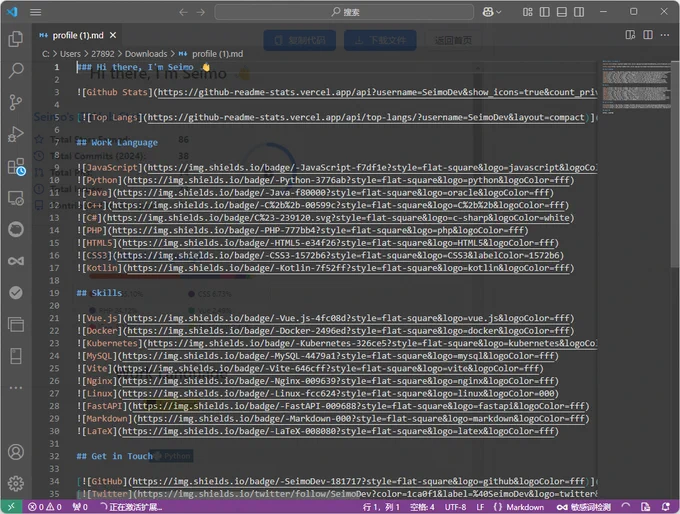Open remote window from green status bar button
680x514 pixels.
[x=11, y=507]
